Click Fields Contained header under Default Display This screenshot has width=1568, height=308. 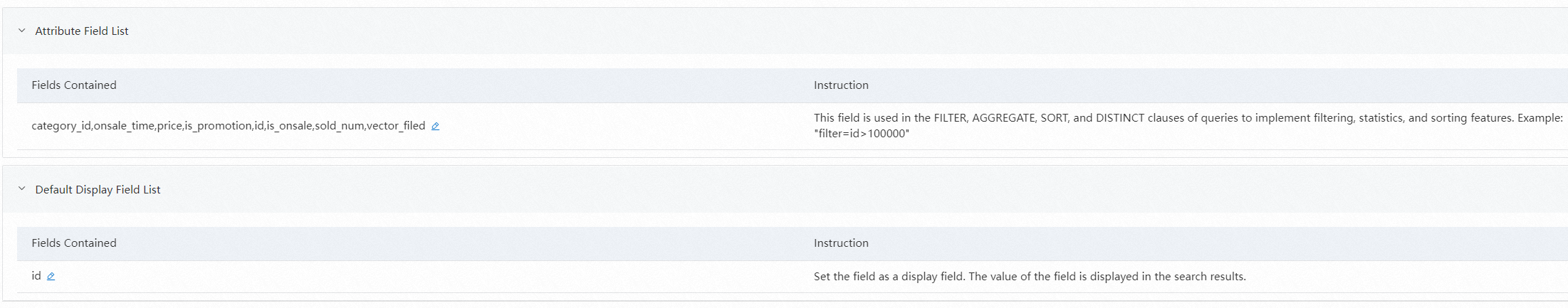pyautogui.click(x=74, y=243)
